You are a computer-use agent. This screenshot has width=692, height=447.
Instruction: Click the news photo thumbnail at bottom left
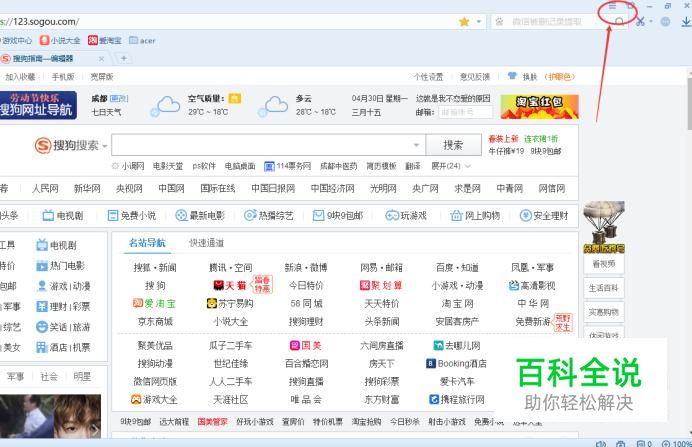(x=50, y=416)
